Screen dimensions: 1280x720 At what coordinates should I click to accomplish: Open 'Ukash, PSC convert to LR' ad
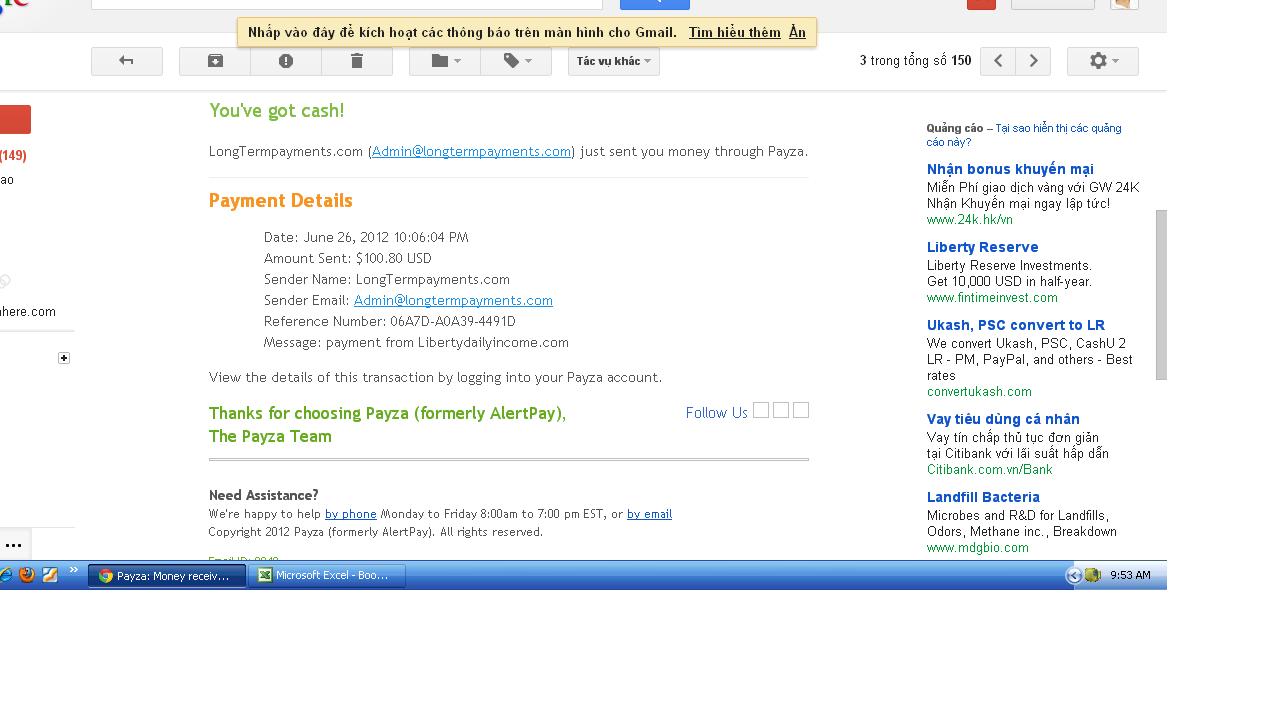1016,325
